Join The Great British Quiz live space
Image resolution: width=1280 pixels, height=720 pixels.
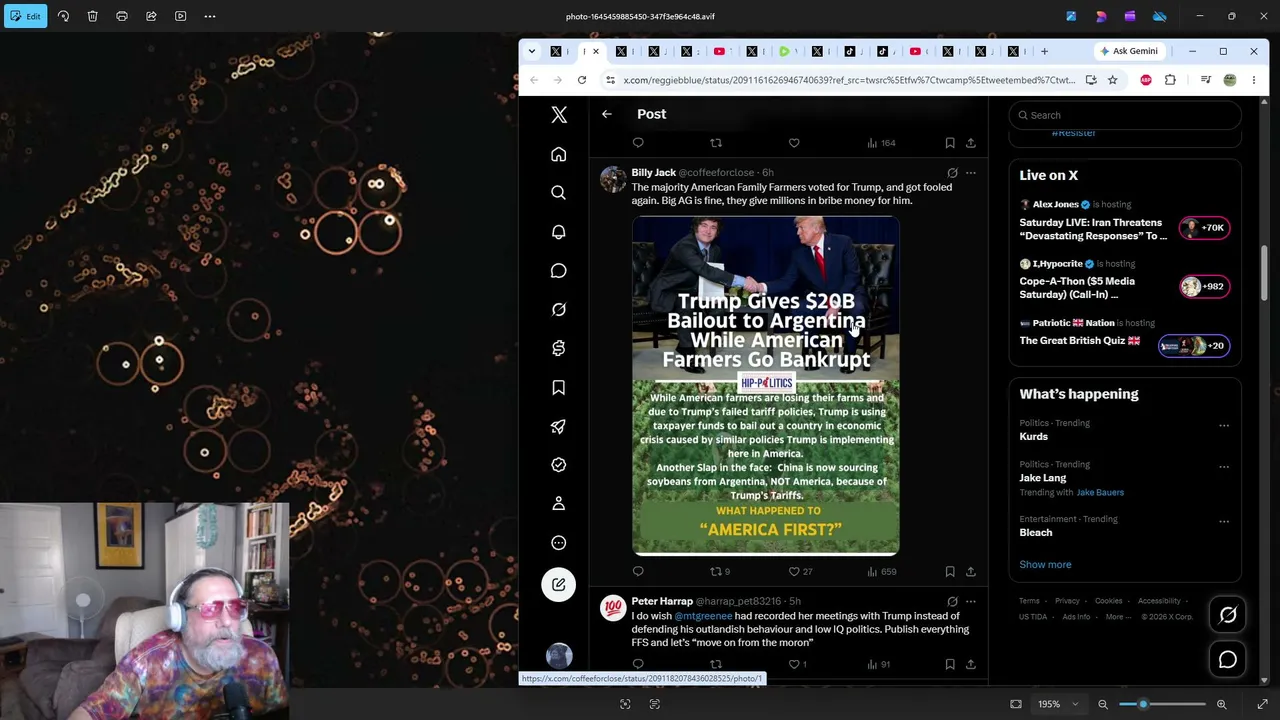(1193, 346)
